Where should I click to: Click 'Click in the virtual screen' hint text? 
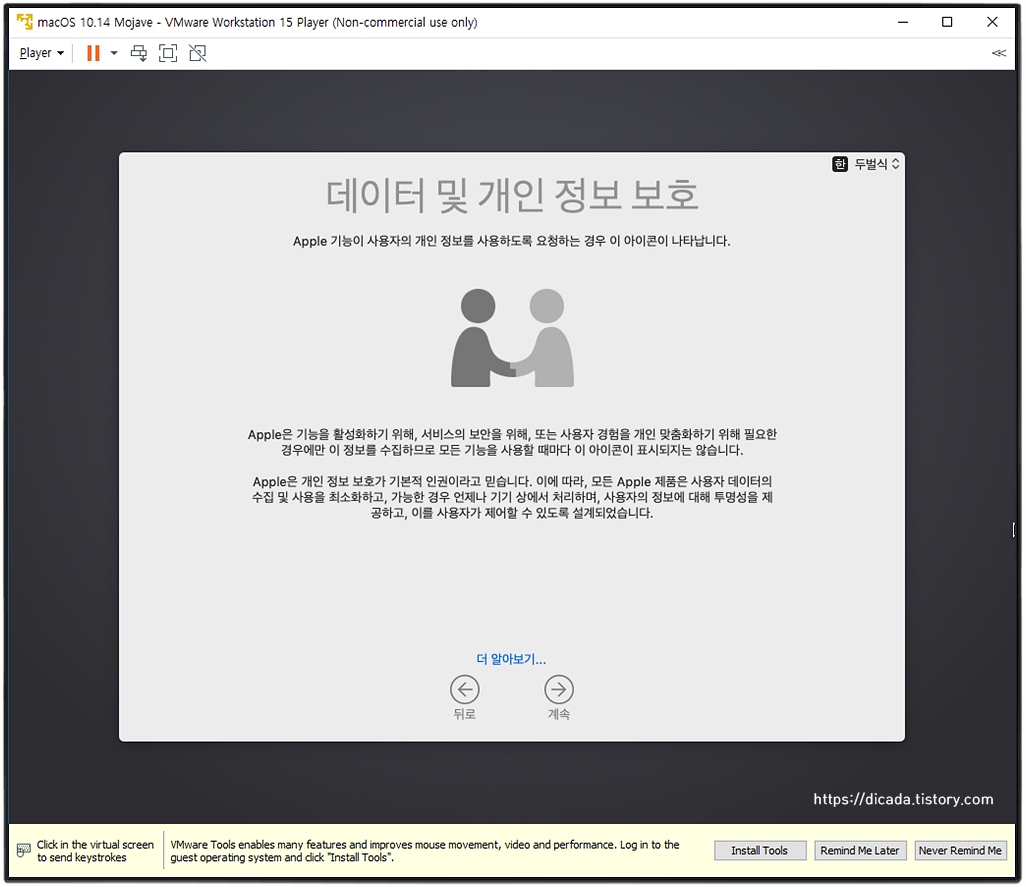click(96, 851)
